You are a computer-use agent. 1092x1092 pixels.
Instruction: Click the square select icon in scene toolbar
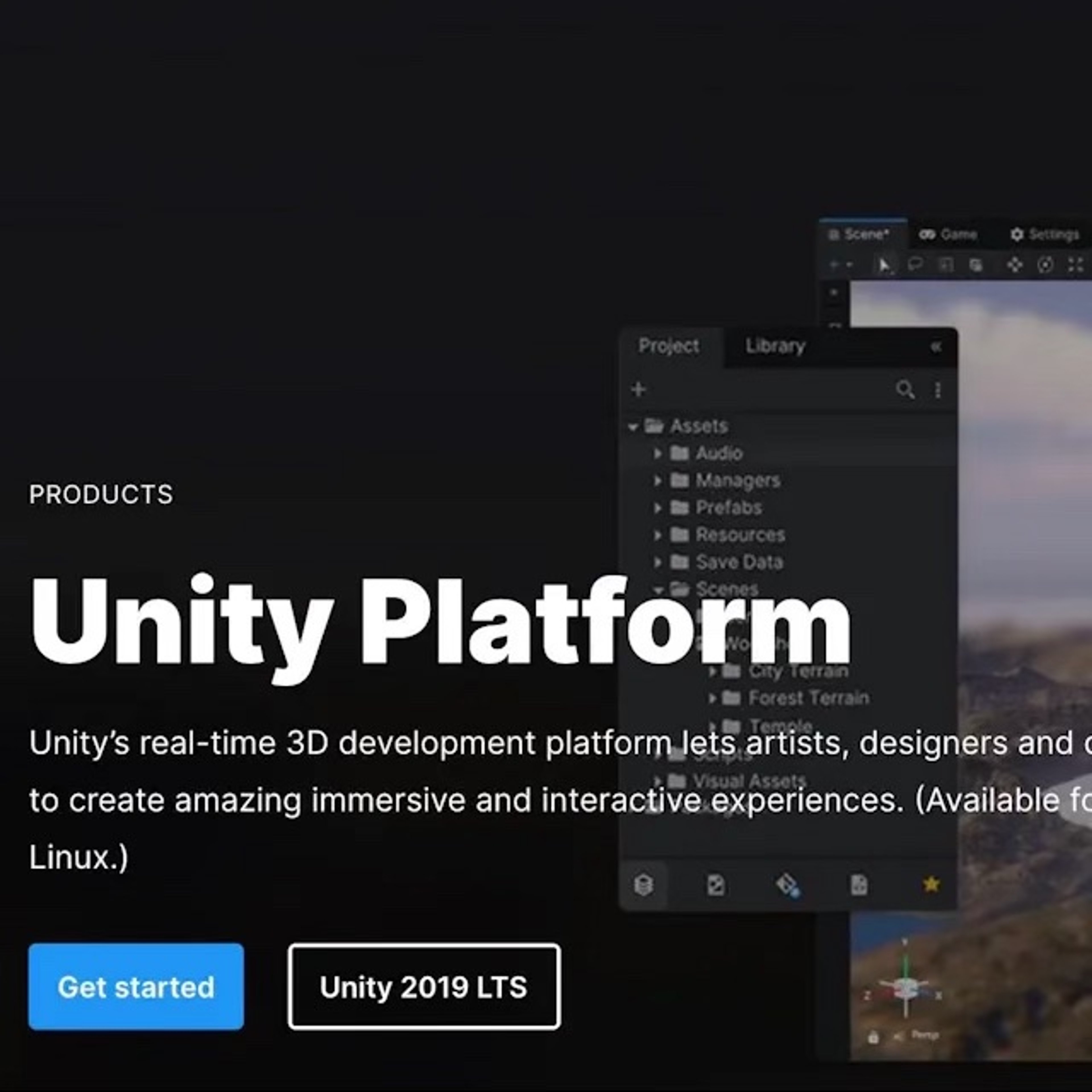[x=946, y=264]
